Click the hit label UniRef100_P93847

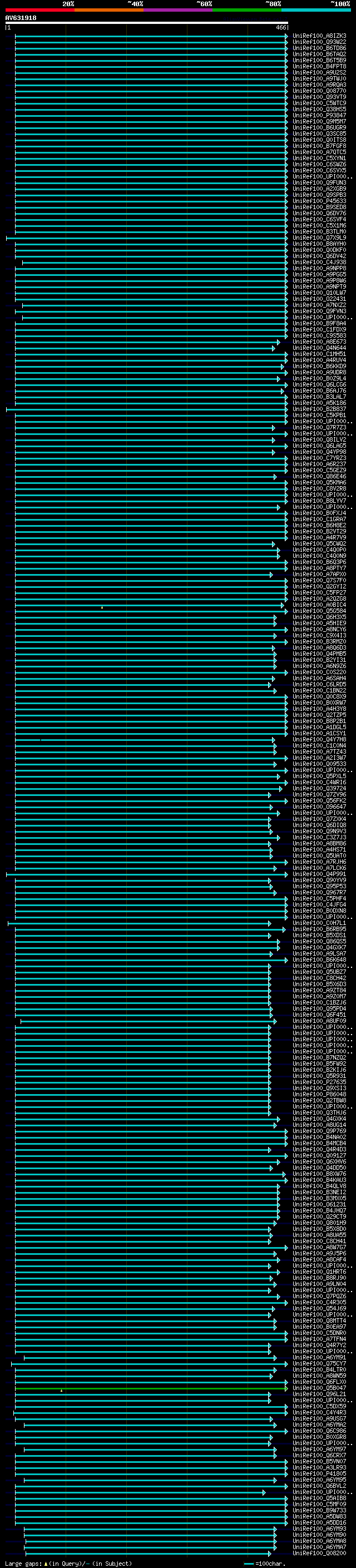319,115
